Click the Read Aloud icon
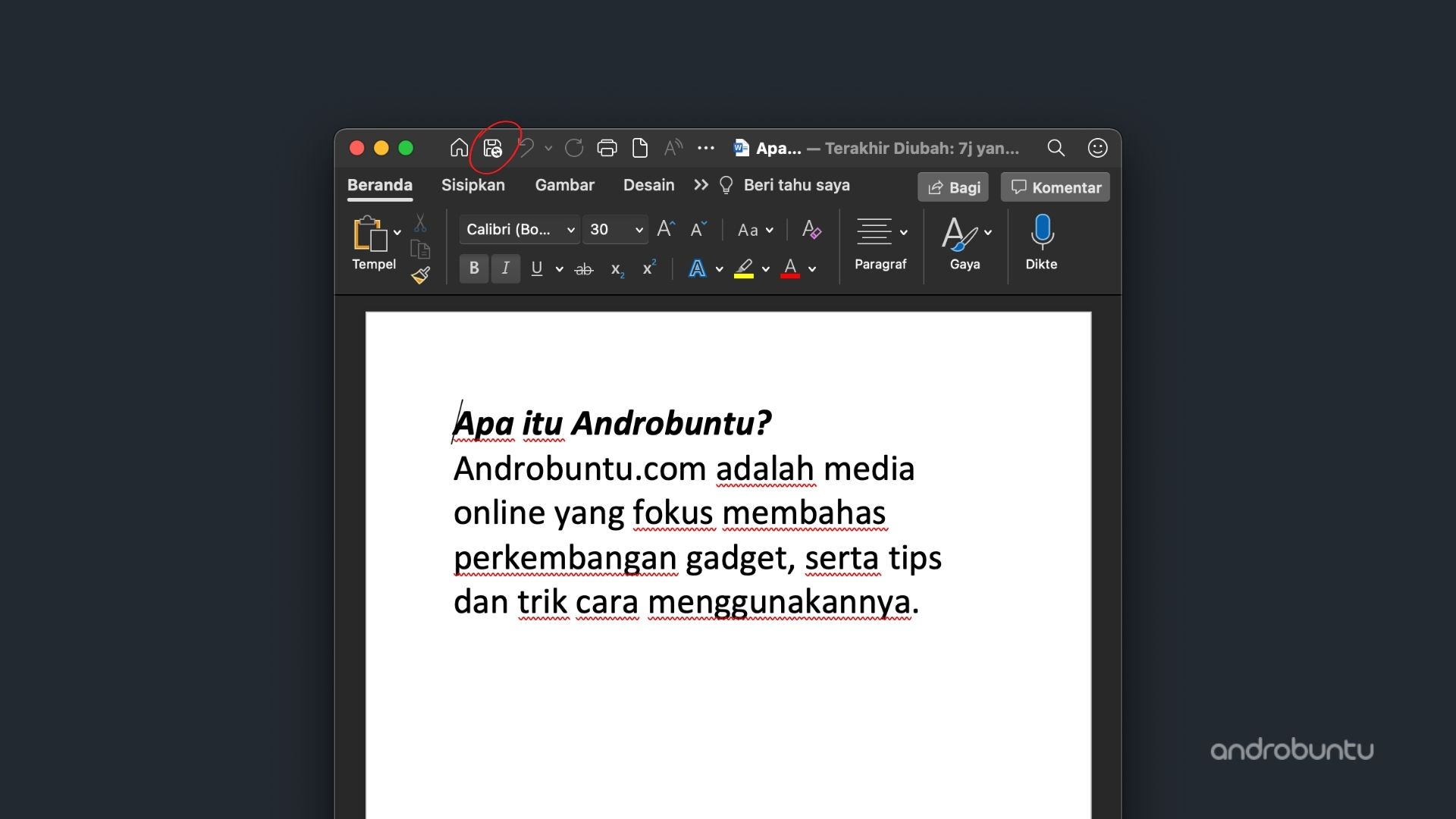Image resolution: width=1456 pixels, height=819 pixels. pyautogui.click(x=671, y=148)
